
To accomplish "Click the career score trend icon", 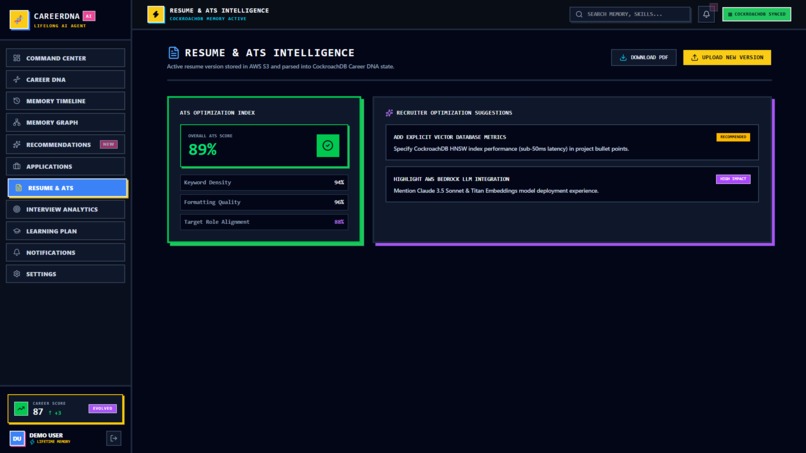I will pos(21,409).
